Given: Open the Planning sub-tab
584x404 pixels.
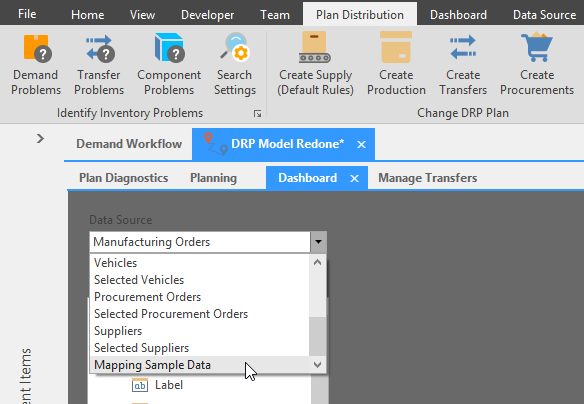Looking at the screenshot, I should pyautogui.click(x=213, y=178).
